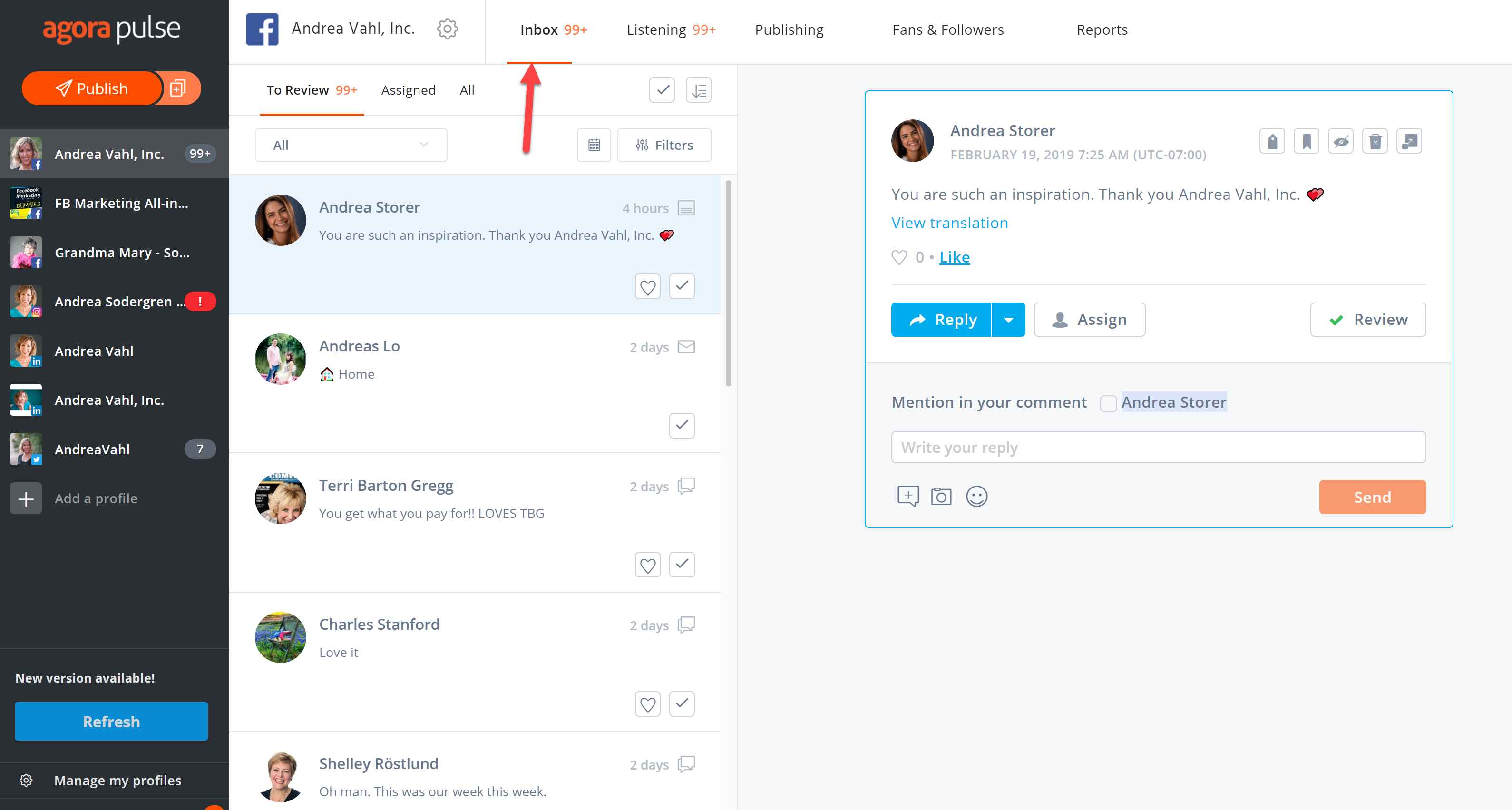Click the sort order icon in inbox

point(699,90)
